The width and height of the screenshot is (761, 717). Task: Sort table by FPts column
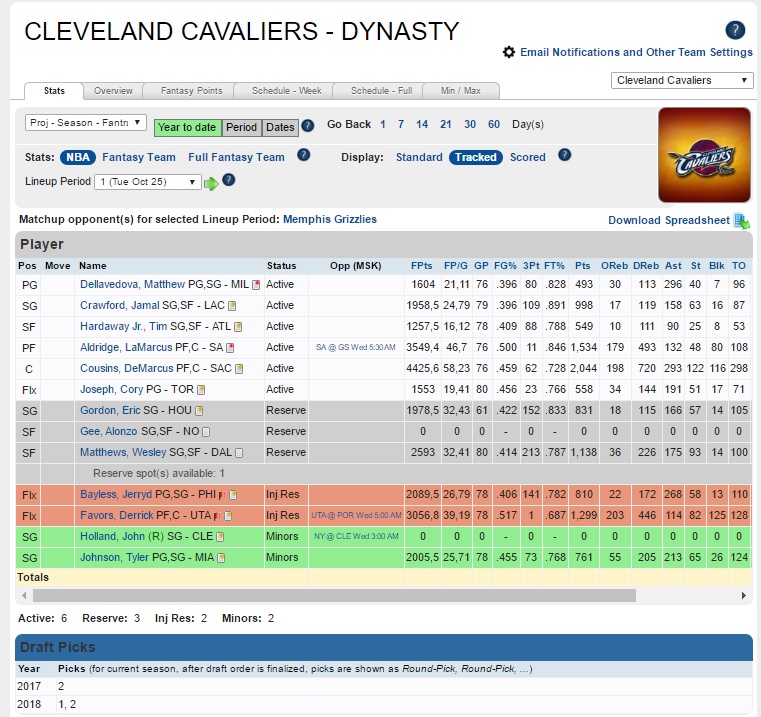point(421,266)
